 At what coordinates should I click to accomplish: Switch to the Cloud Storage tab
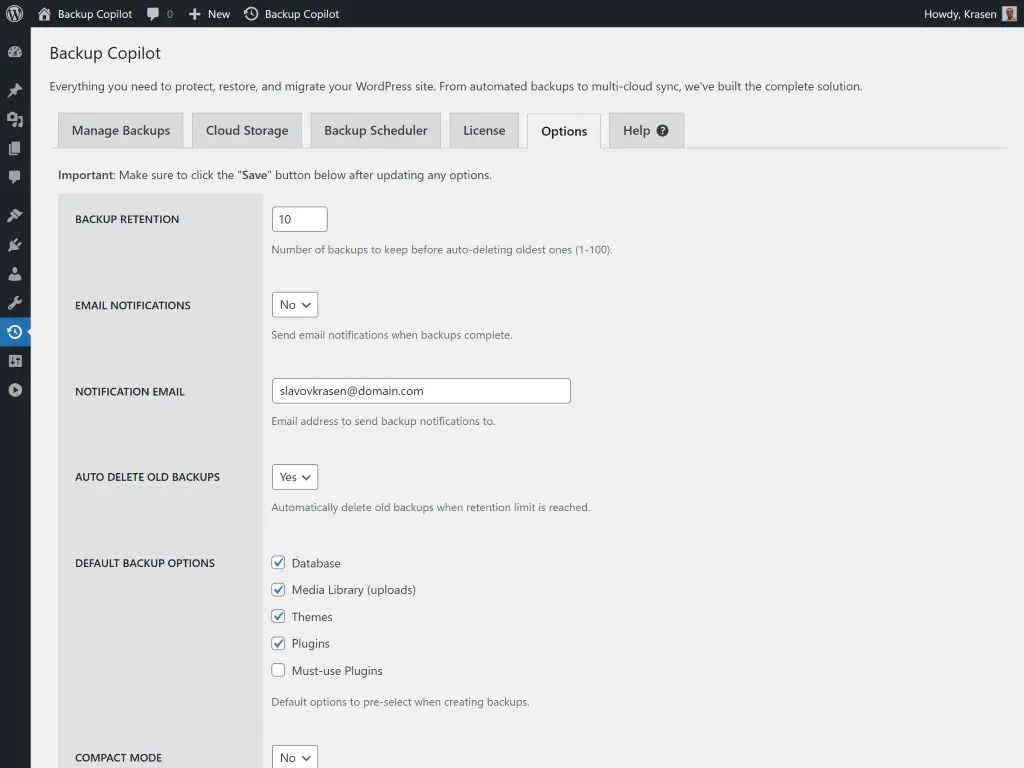click(x=246, y=130)
